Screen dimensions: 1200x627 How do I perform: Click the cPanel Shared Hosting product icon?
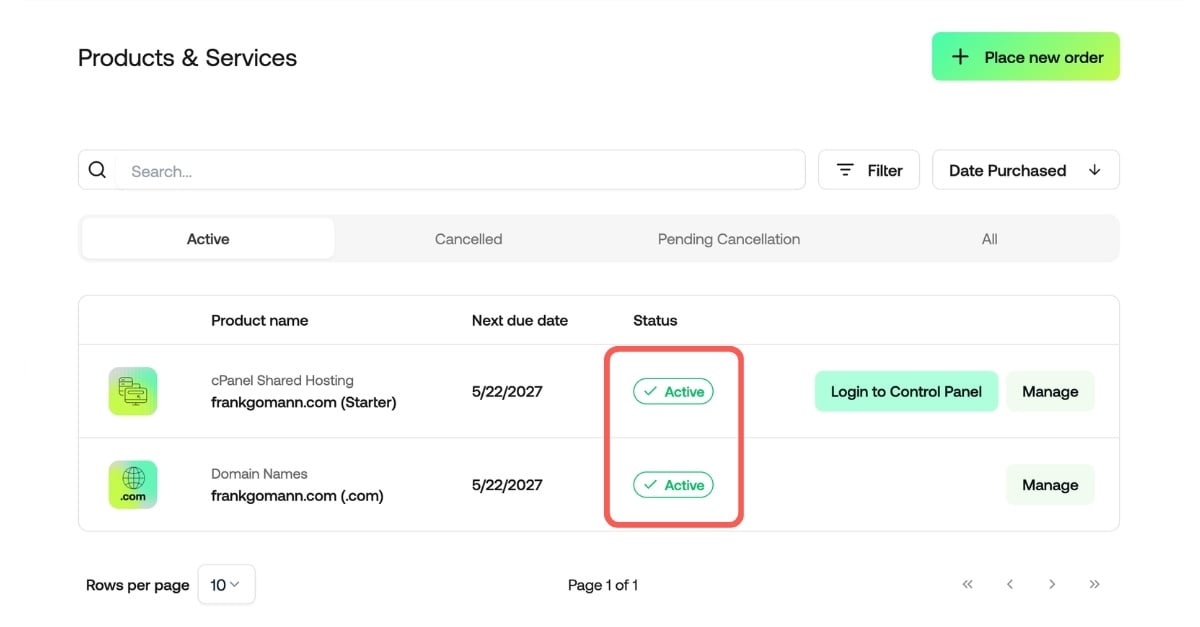(x=133, y=391)
